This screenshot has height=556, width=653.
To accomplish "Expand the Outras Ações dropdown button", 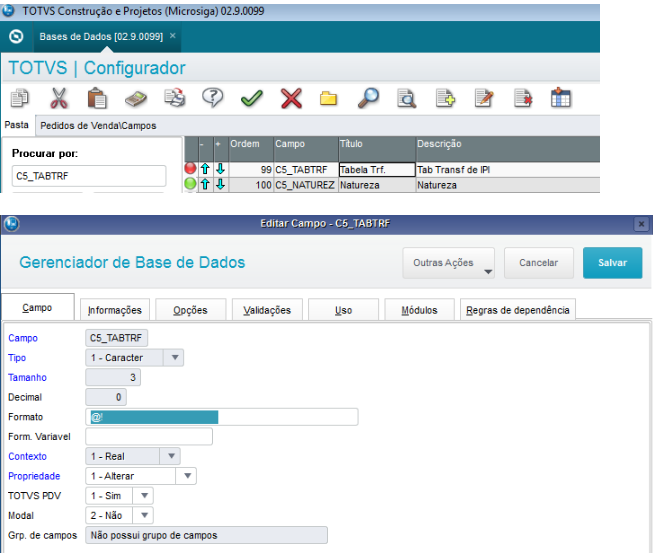I will [449, 263].
